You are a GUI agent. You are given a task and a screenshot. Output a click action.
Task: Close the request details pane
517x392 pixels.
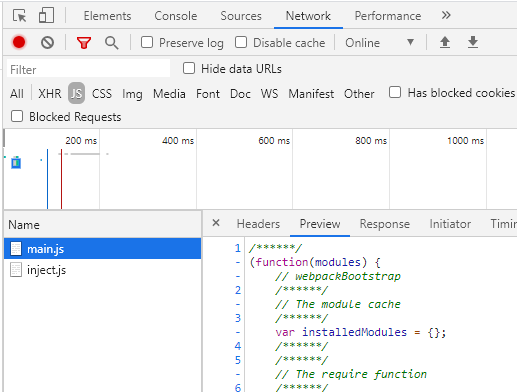click(216, 223)
